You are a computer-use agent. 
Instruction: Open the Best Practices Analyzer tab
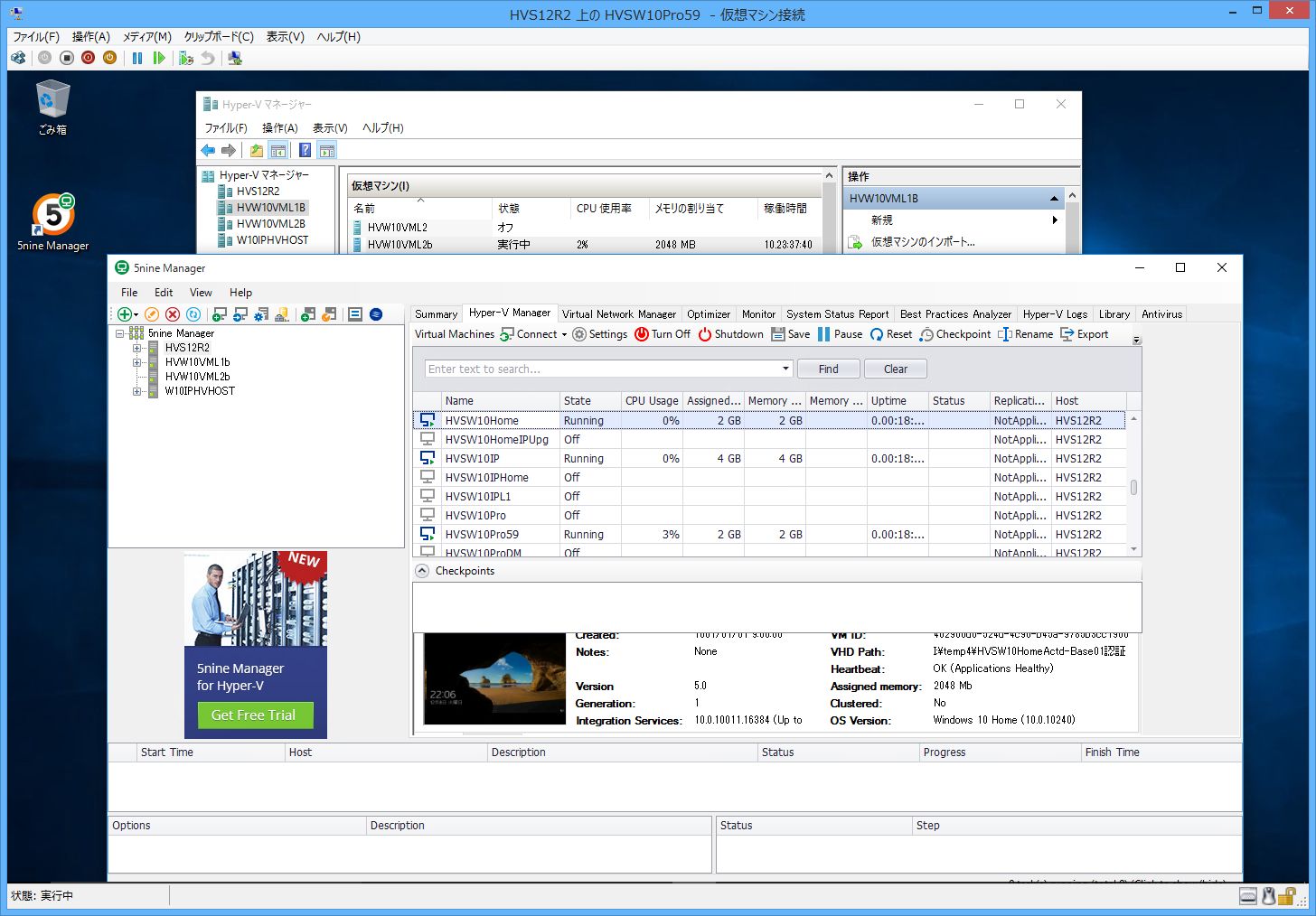[x=955, y=314]
